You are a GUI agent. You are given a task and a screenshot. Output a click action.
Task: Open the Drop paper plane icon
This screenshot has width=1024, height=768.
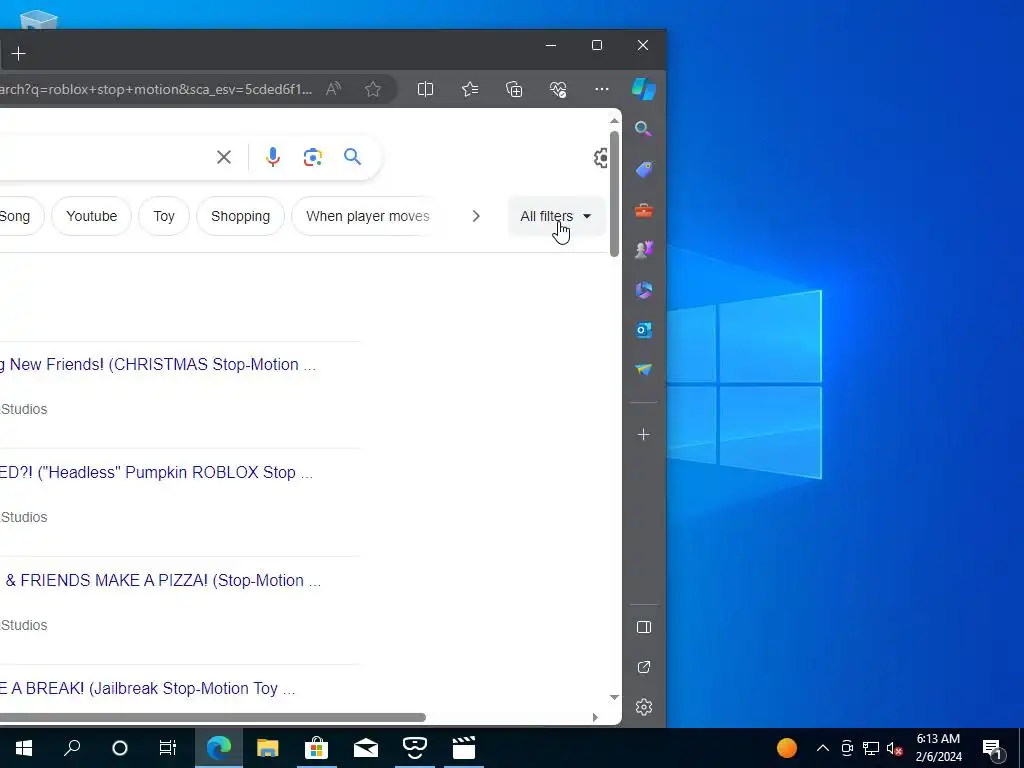coord(643,370)
